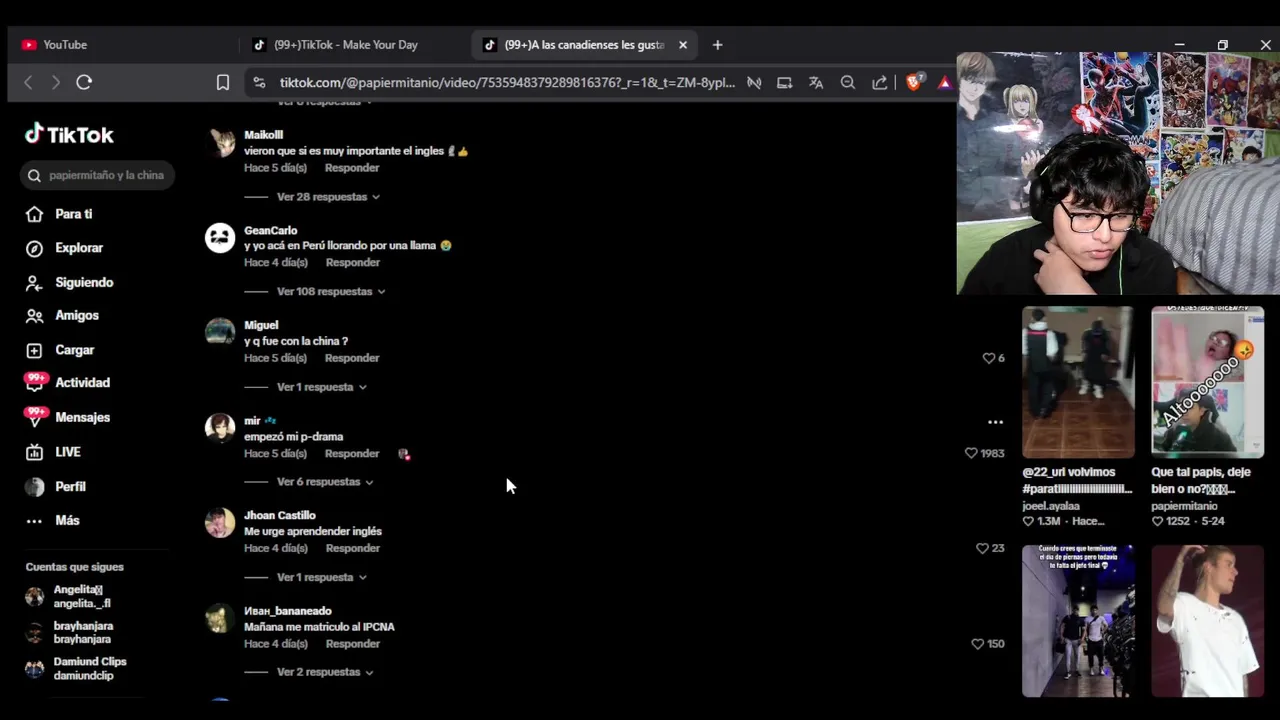The image size is (1280, 720).
Task: Reply to mir's comment
Action: 352,454
